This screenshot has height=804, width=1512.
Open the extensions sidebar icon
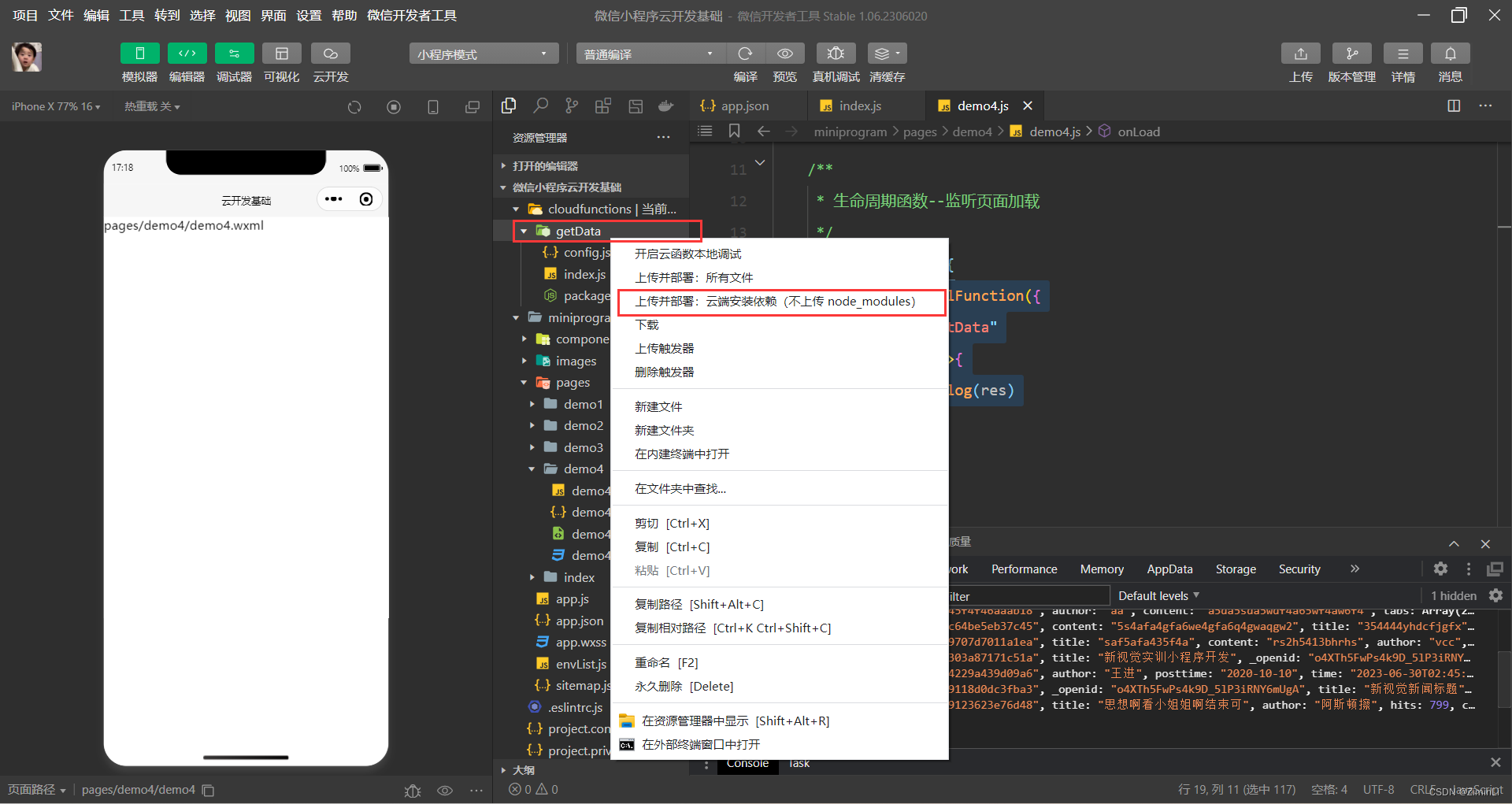coord(603,106)
